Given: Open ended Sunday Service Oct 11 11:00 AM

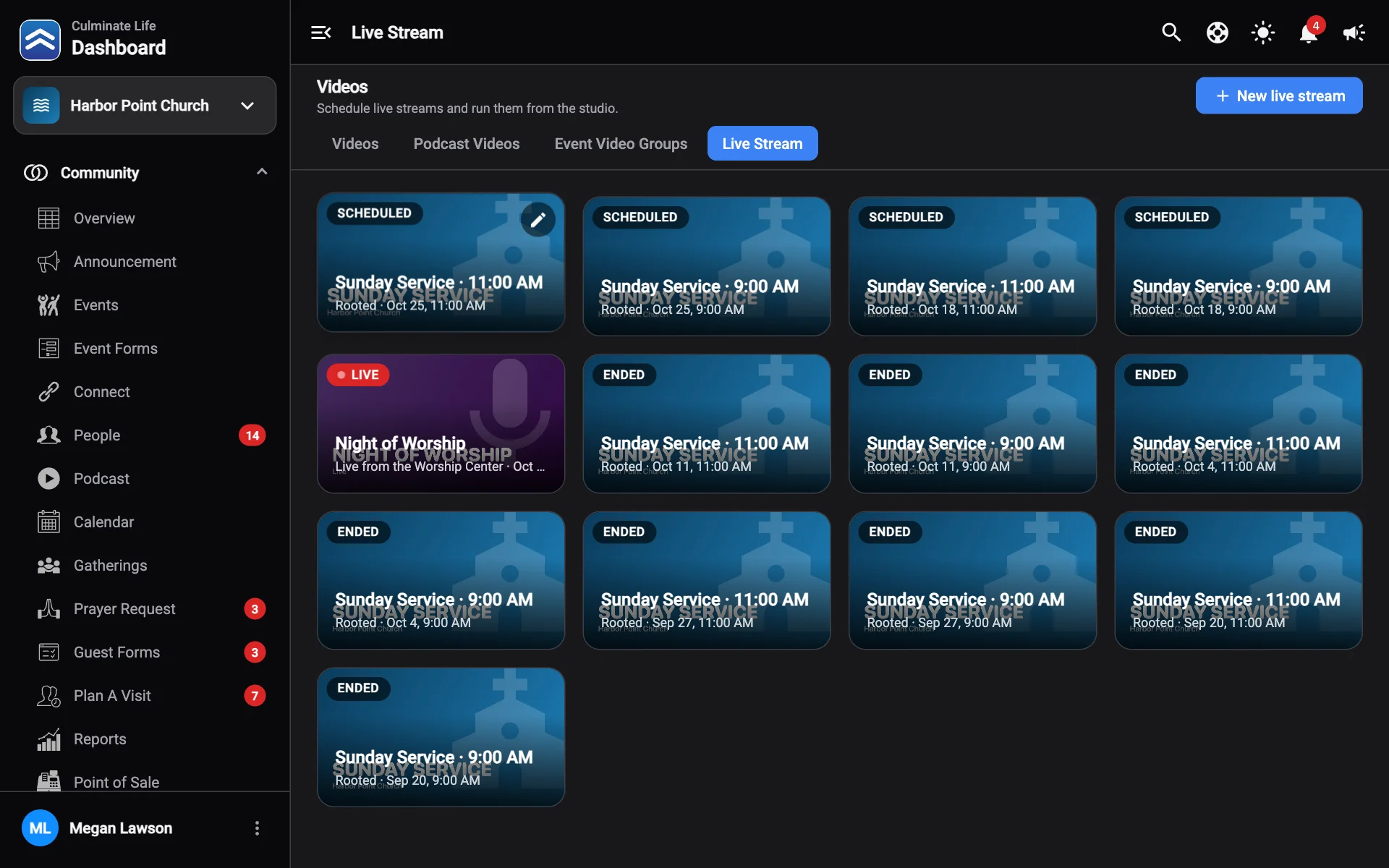Looking at the screenshot, I should pyautogui.click(x=707, y=423).
